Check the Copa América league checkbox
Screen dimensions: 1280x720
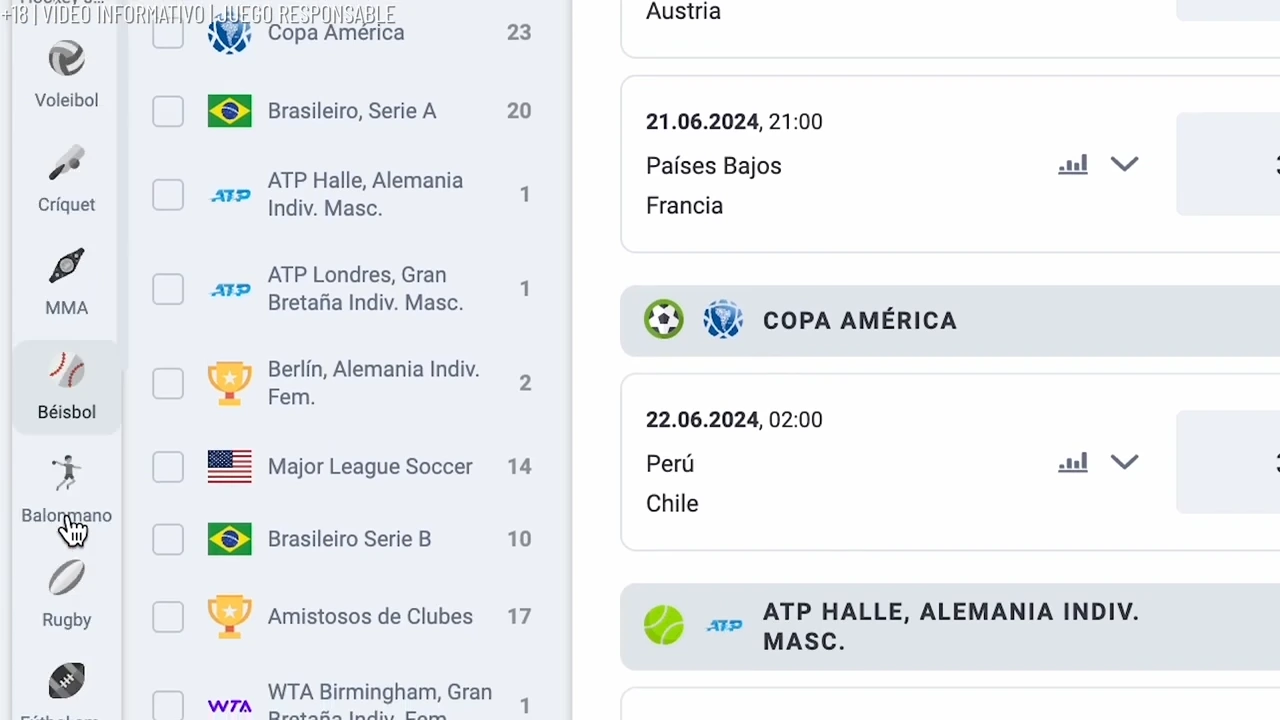pyautogui.click(x=167, y=32)
